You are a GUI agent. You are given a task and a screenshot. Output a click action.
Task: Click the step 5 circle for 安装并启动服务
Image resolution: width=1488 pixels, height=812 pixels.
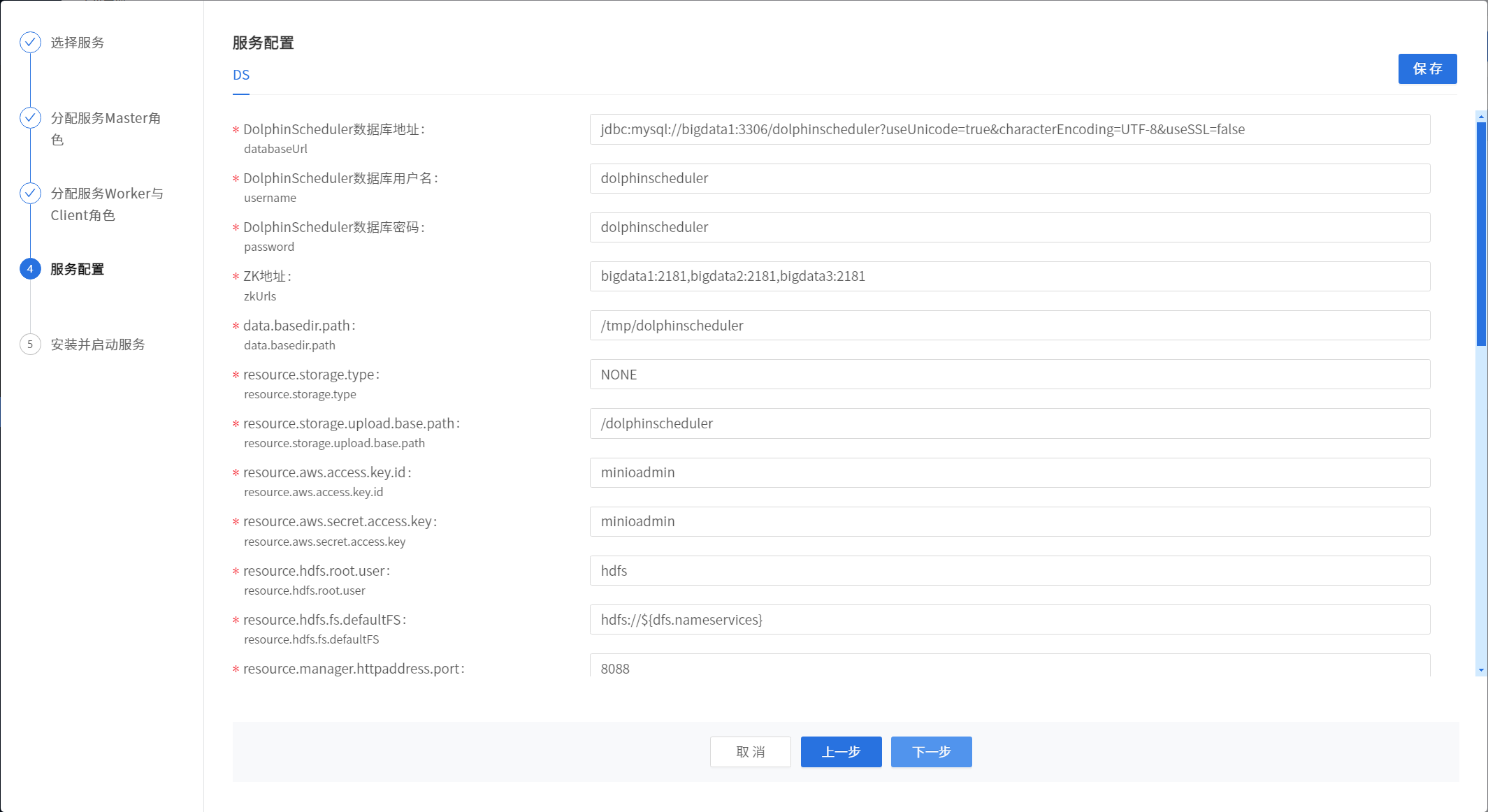[30, 345]
